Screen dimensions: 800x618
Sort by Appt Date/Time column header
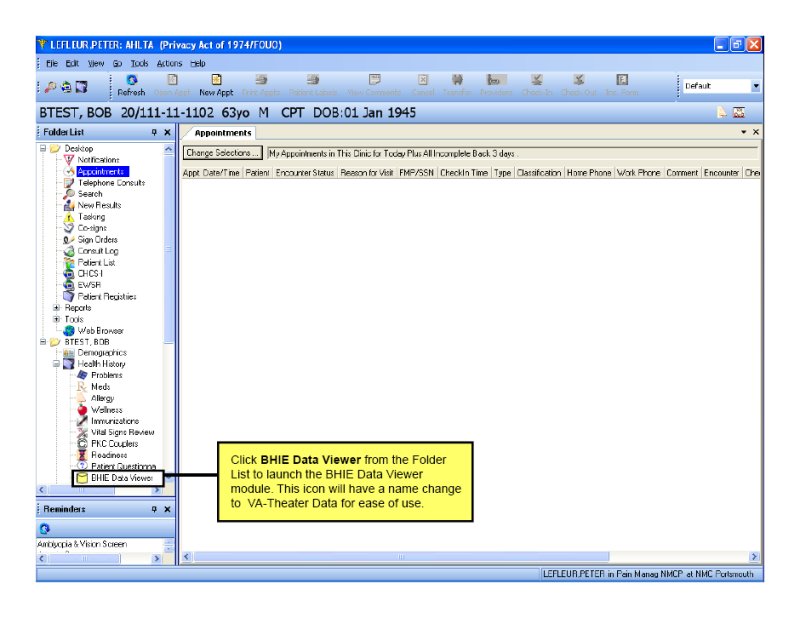pos(211,173)
